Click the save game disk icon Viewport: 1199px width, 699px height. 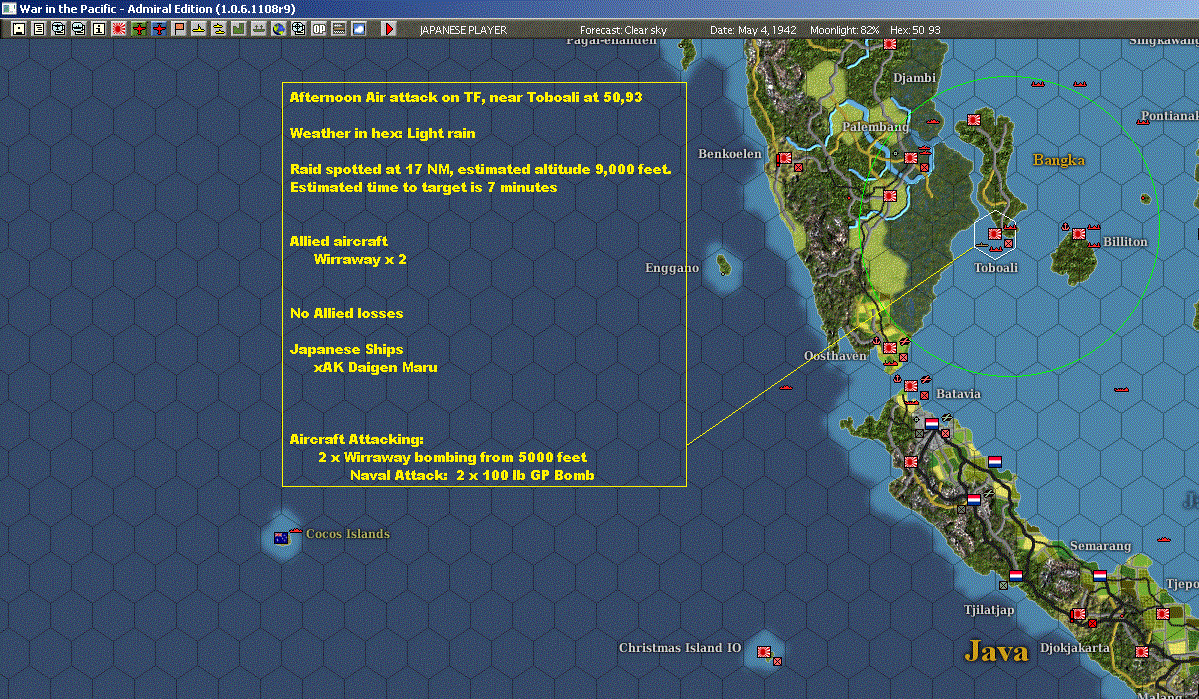click(x=19, y=29)
